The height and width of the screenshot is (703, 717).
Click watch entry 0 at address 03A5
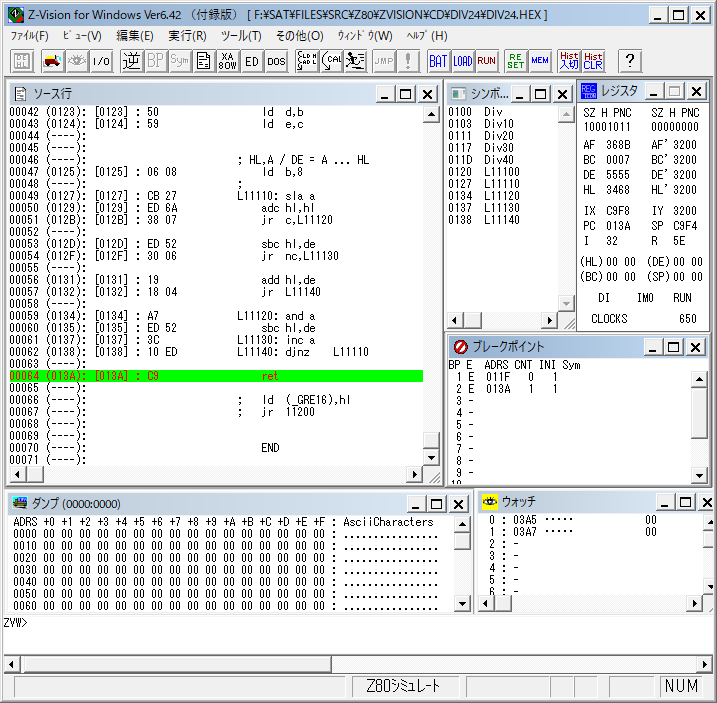[573, 520]
